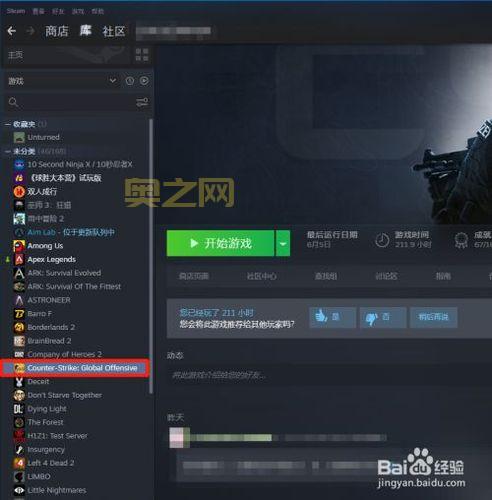Go forward with the right arrow
The width and height of the screenshot is (492, 500).
(x=30, y=31)
